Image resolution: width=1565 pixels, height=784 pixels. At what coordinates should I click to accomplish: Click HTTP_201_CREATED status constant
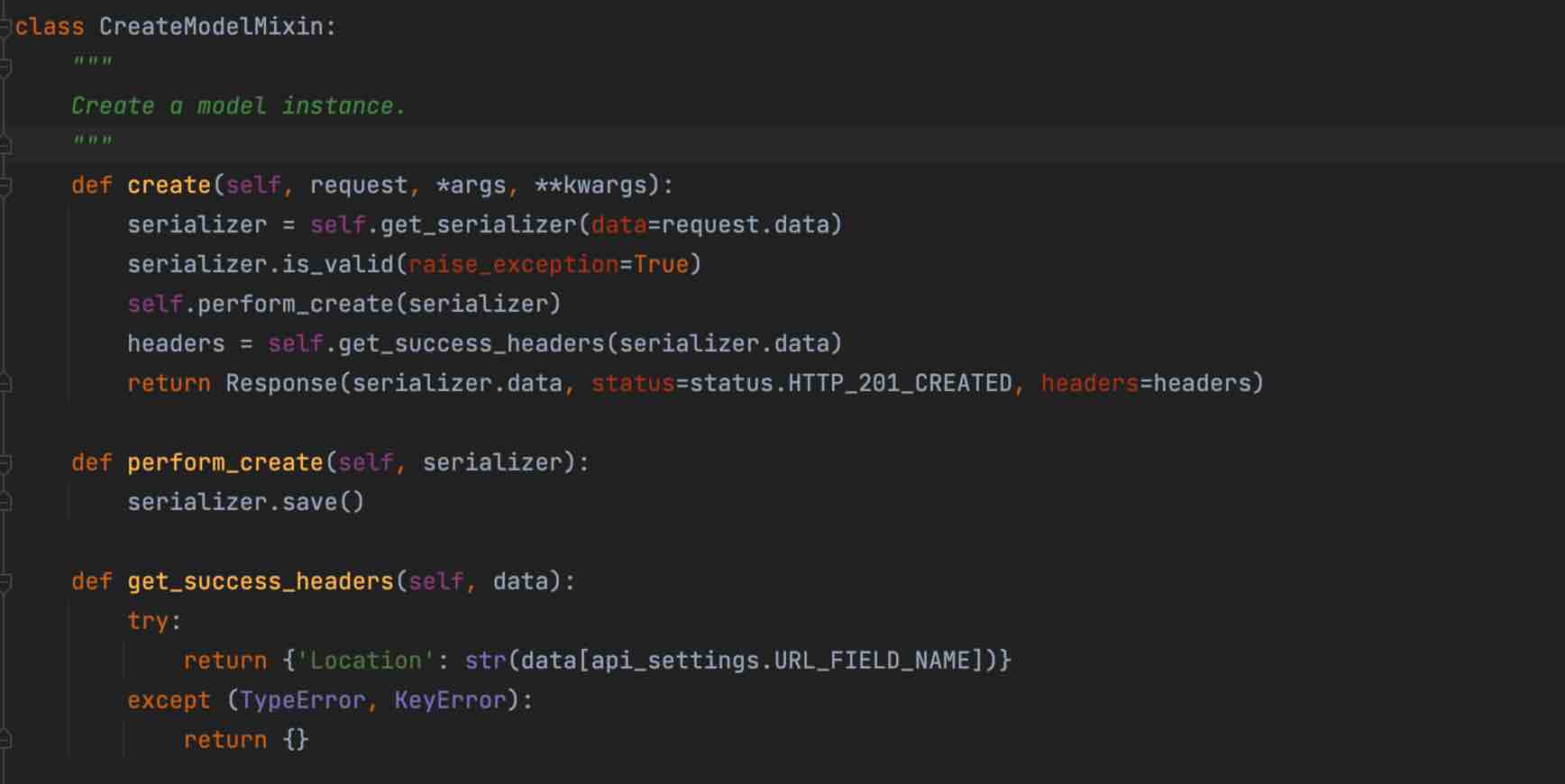(x=901, y=384)
